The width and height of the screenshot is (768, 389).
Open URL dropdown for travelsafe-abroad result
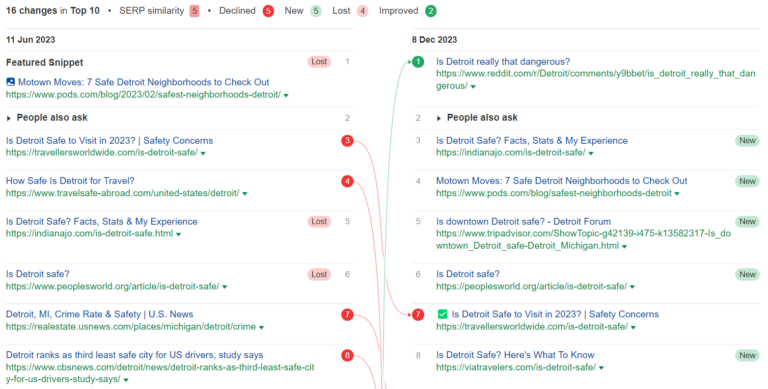point(245,194)
